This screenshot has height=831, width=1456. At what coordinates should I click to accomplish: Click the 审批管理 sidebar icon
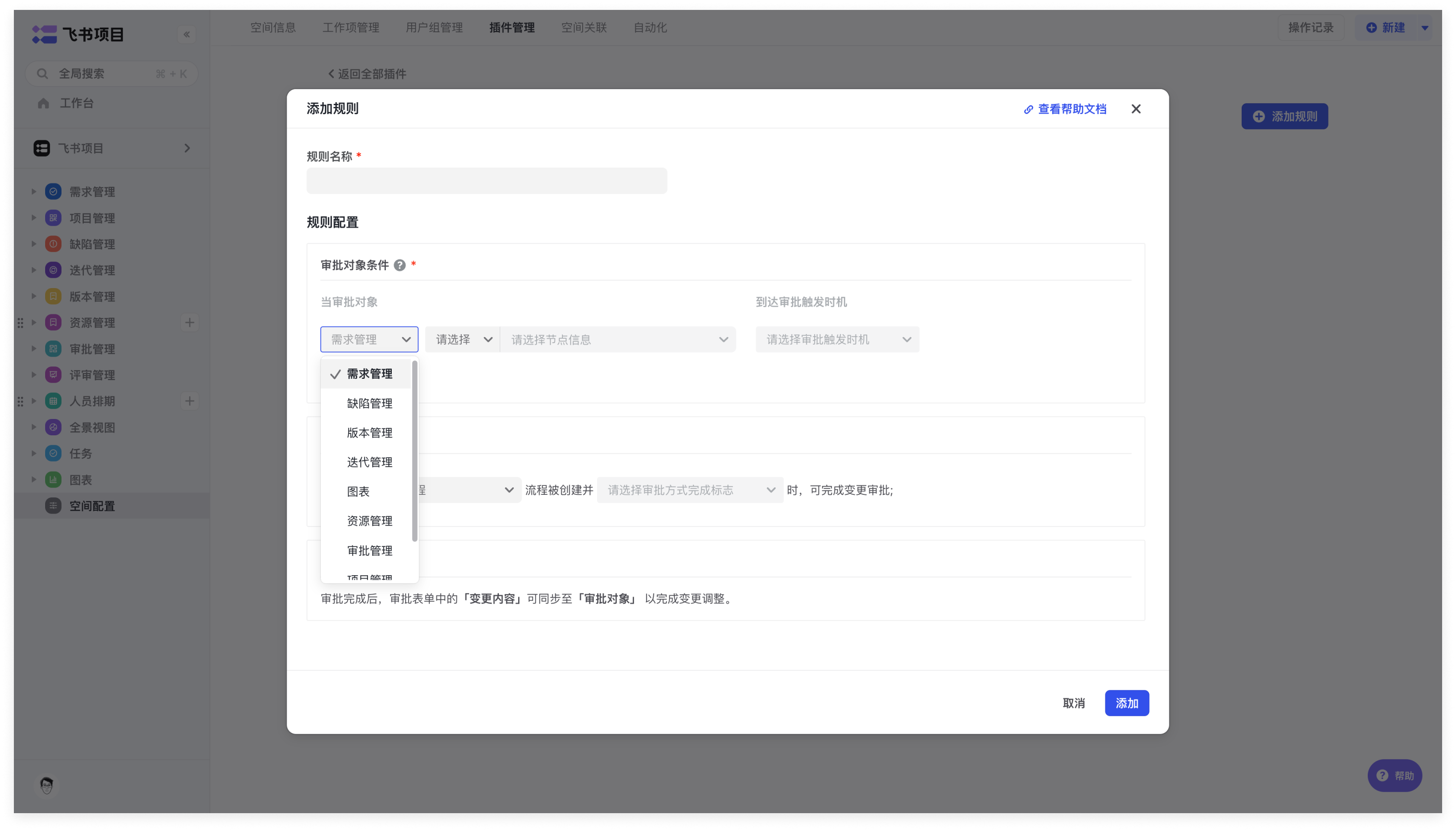coord(53,349)
